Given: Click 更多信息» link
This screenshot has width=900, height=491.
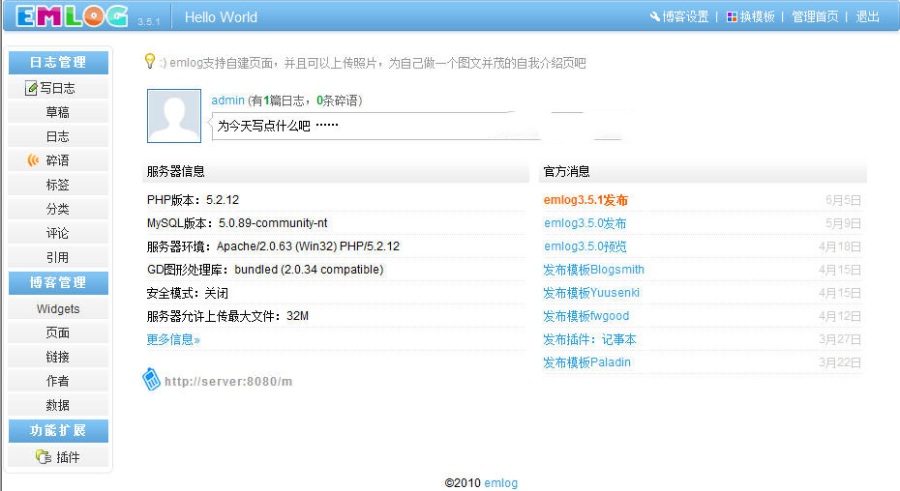Looking at the screenshot, I should [173, 339].
